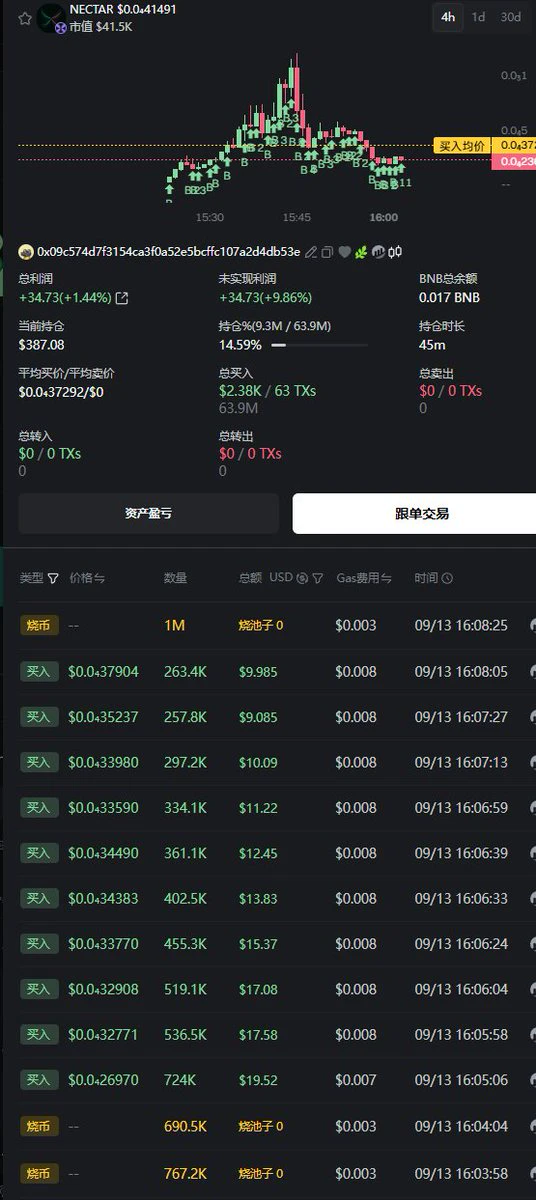Click 总转入 value $0 / 0 TXs

tap(50, 454)
